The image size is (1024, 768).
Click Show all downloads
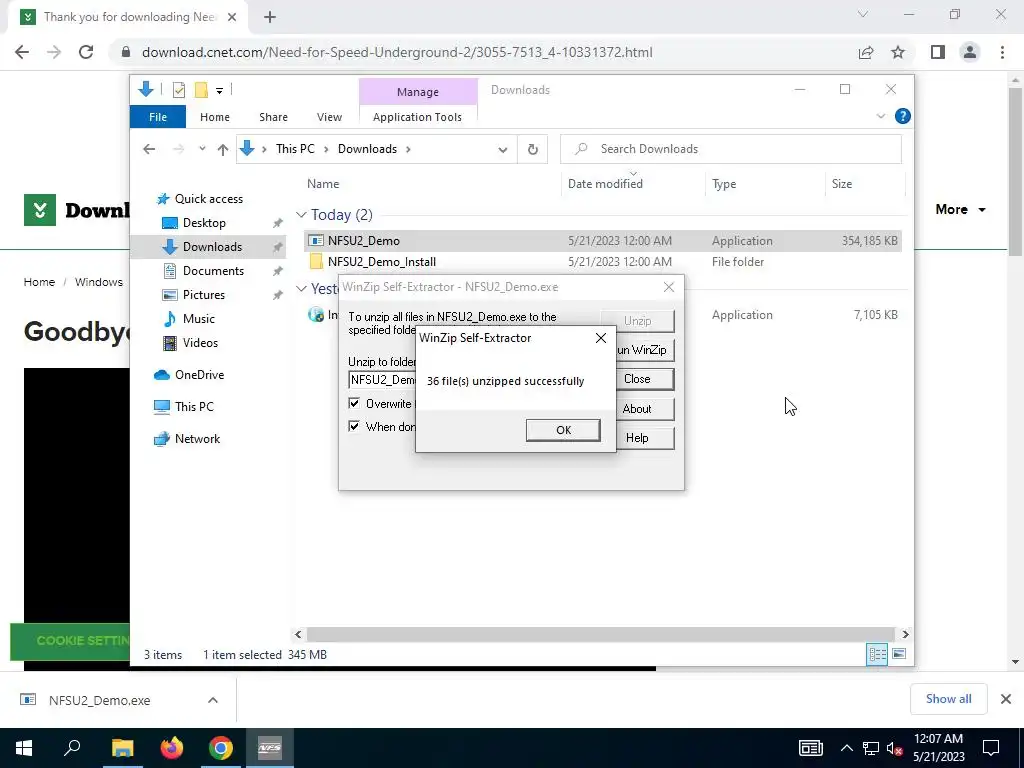pyautogui.click(x=948, y=699)
